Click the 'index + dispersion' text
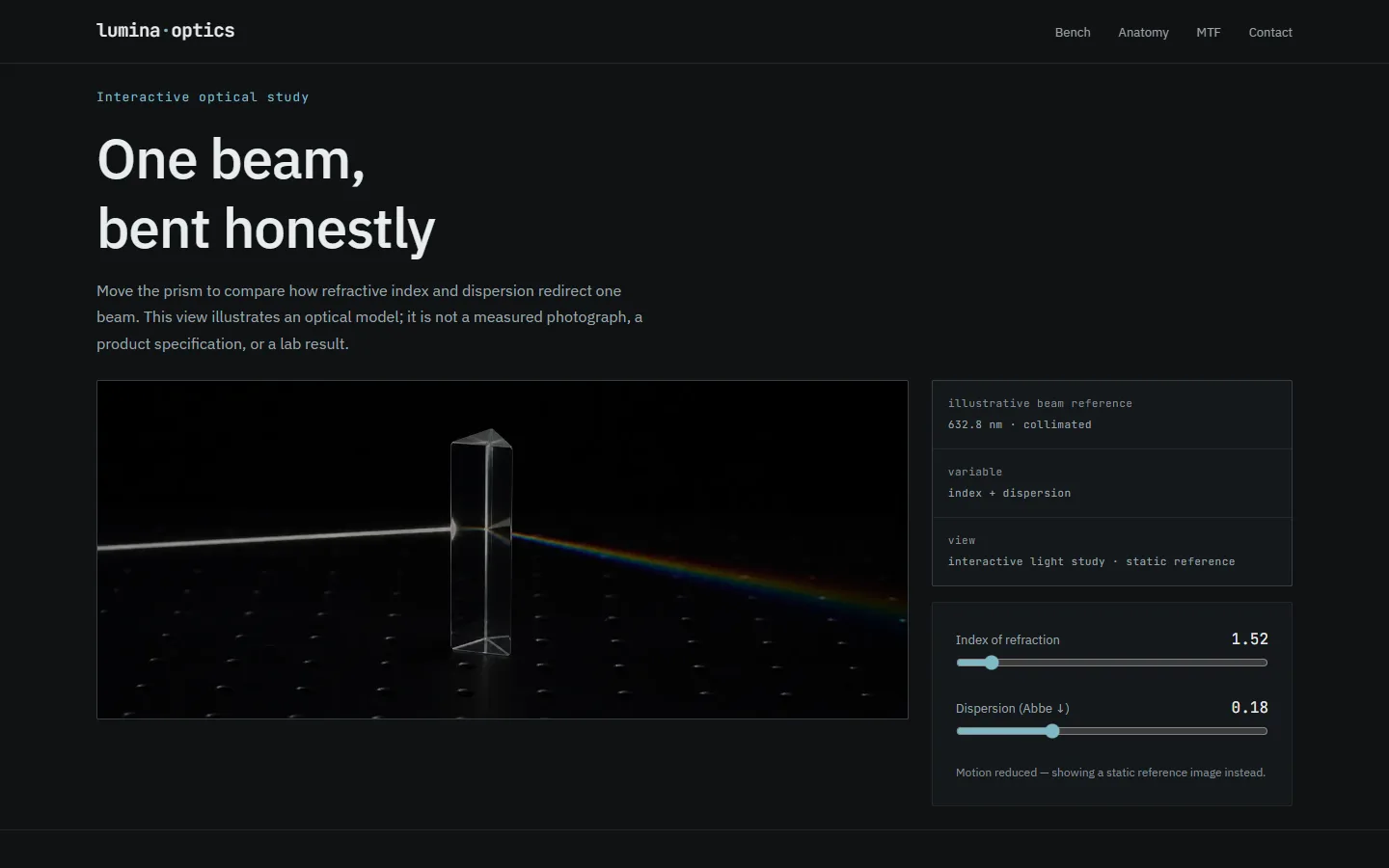 coord(1009,493)
